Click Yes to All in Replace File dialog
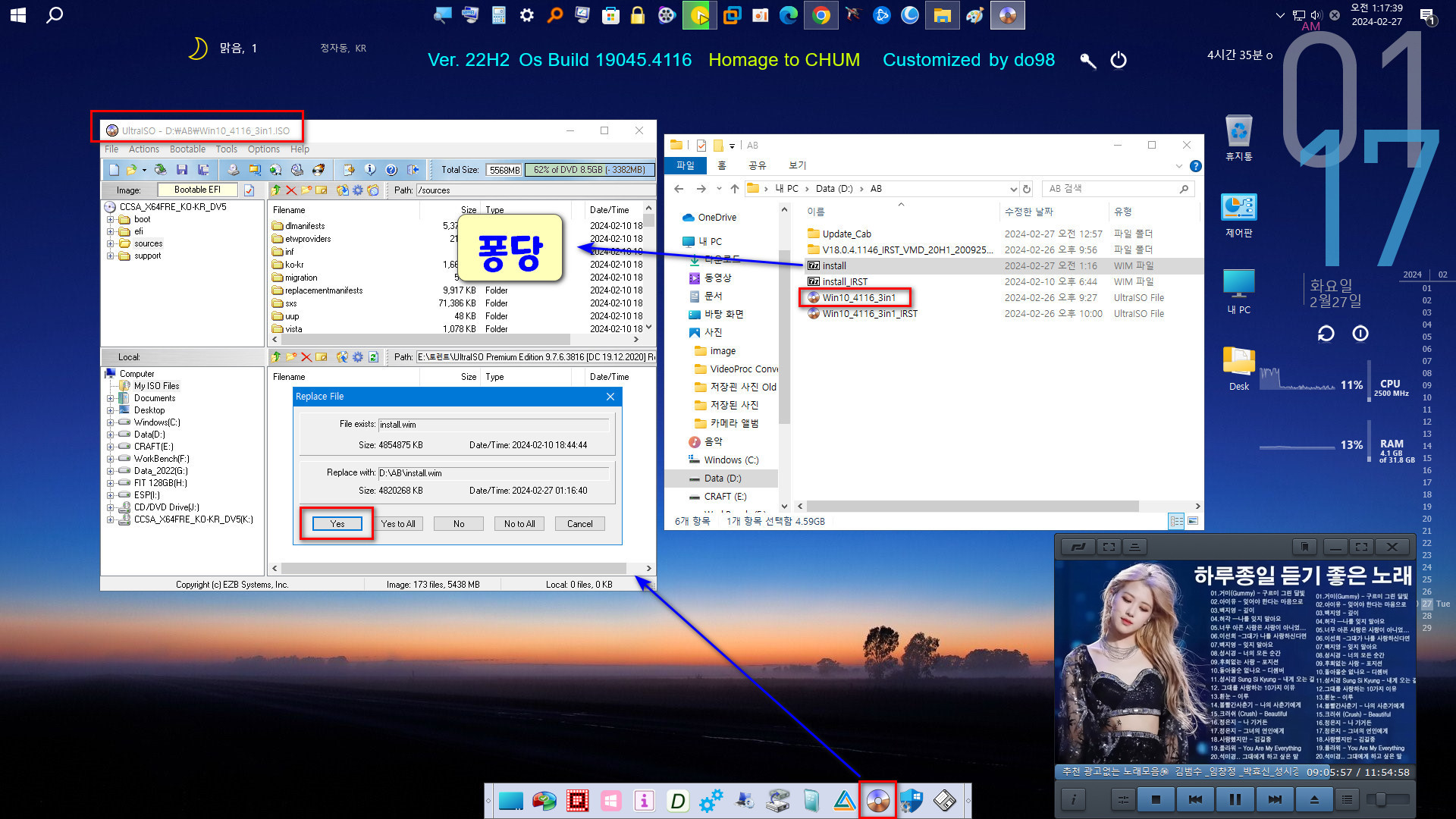The width and height of the screenshot is (1456, 819). 398,524
